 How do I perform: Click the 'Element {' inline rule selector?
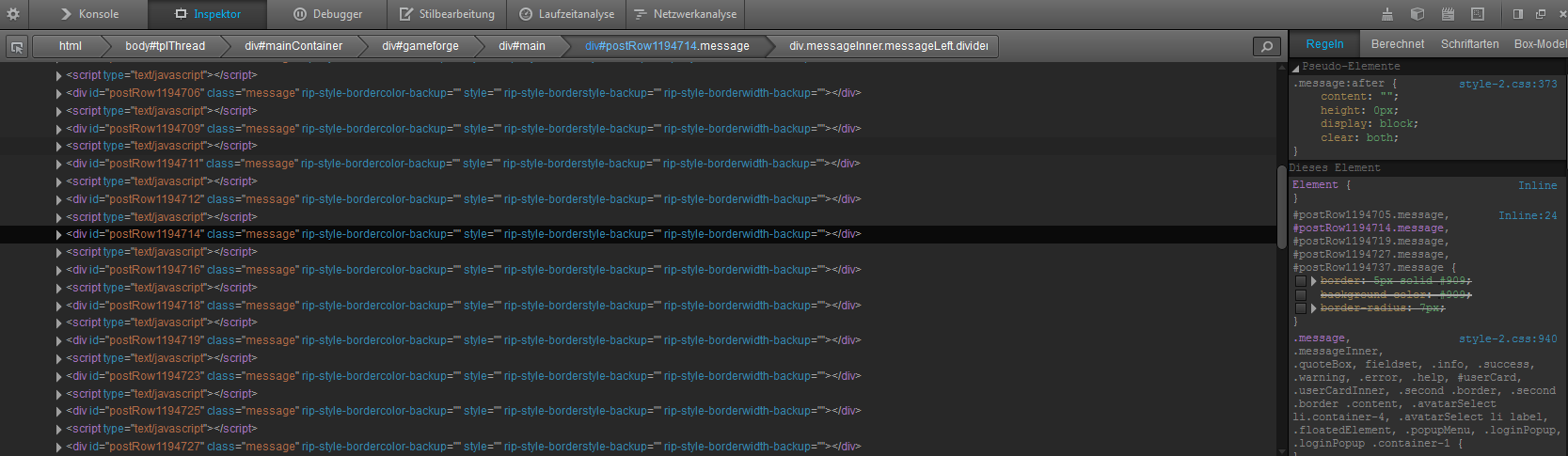coord(1322,185)
